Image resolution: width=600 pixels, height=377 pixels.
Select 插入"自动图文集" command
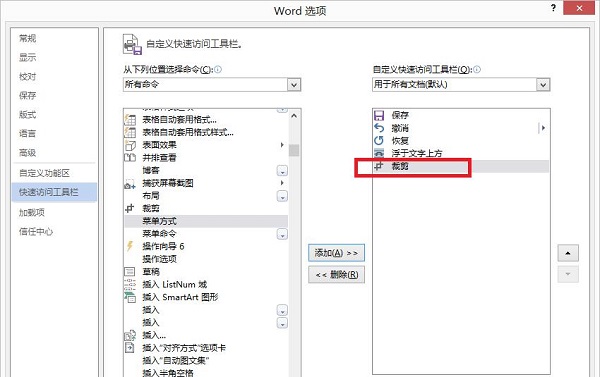coord(176,360)
